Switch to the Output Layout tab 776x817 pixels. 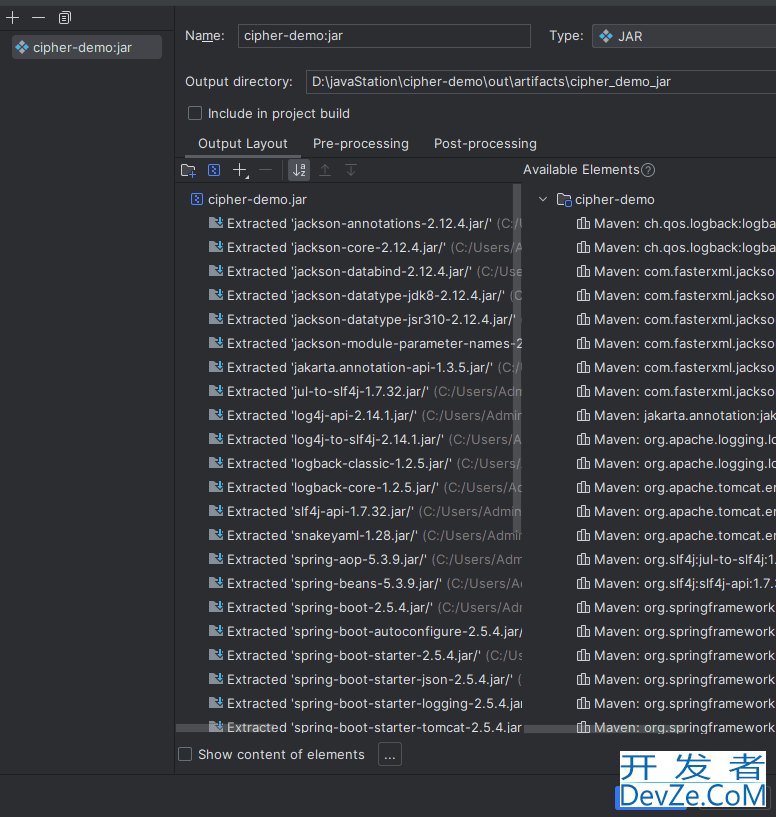point(242,143)
